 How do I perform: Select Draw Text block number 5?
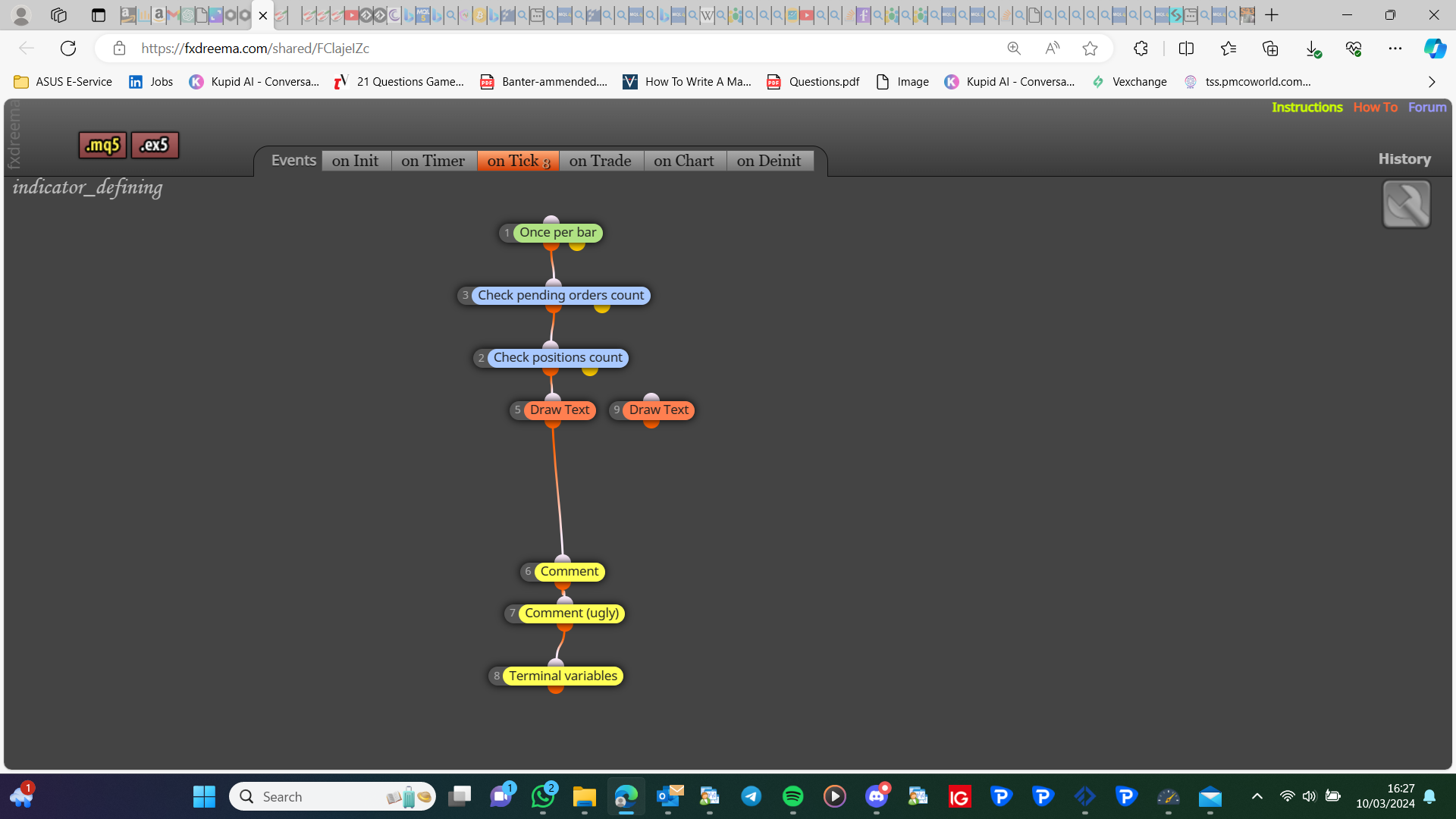coord(560,410)
